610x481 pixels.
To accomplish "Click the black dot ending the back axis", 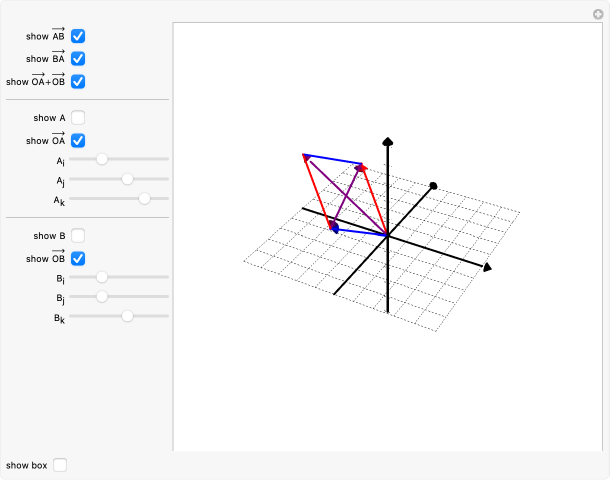I will (433, 185).
